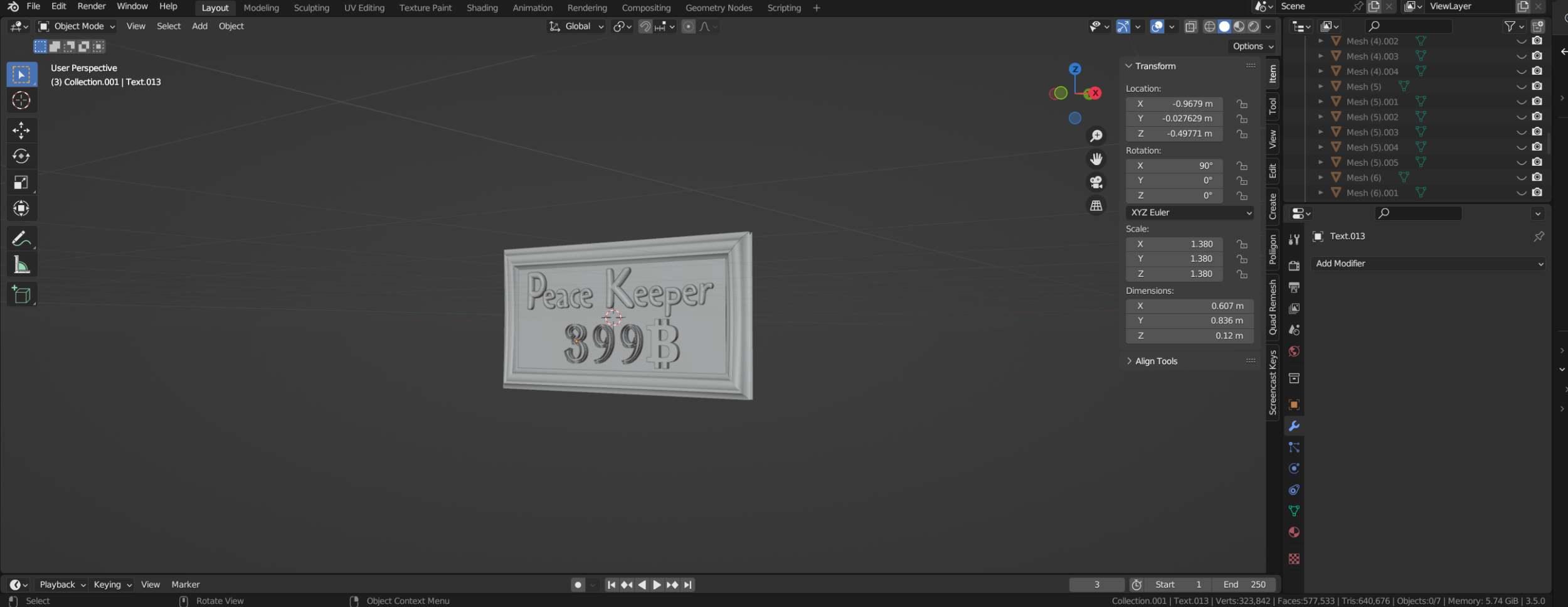This screenshot has height=607, width=1568.
Task: Hide Mesh (5).001 in viewport
Action: click(x=1521, y=102)
